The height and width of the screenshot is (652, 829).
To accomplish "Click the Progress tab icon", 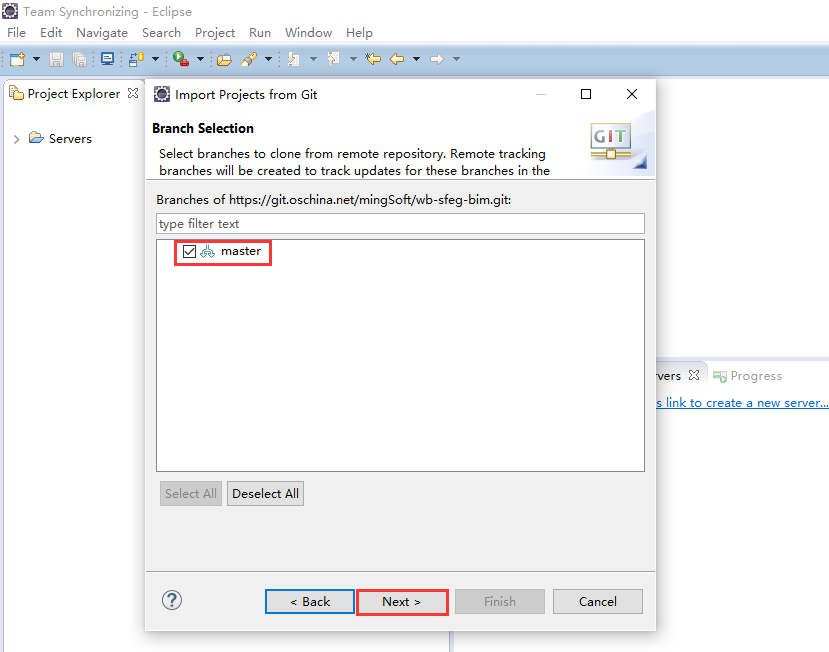I will (720, 376).
